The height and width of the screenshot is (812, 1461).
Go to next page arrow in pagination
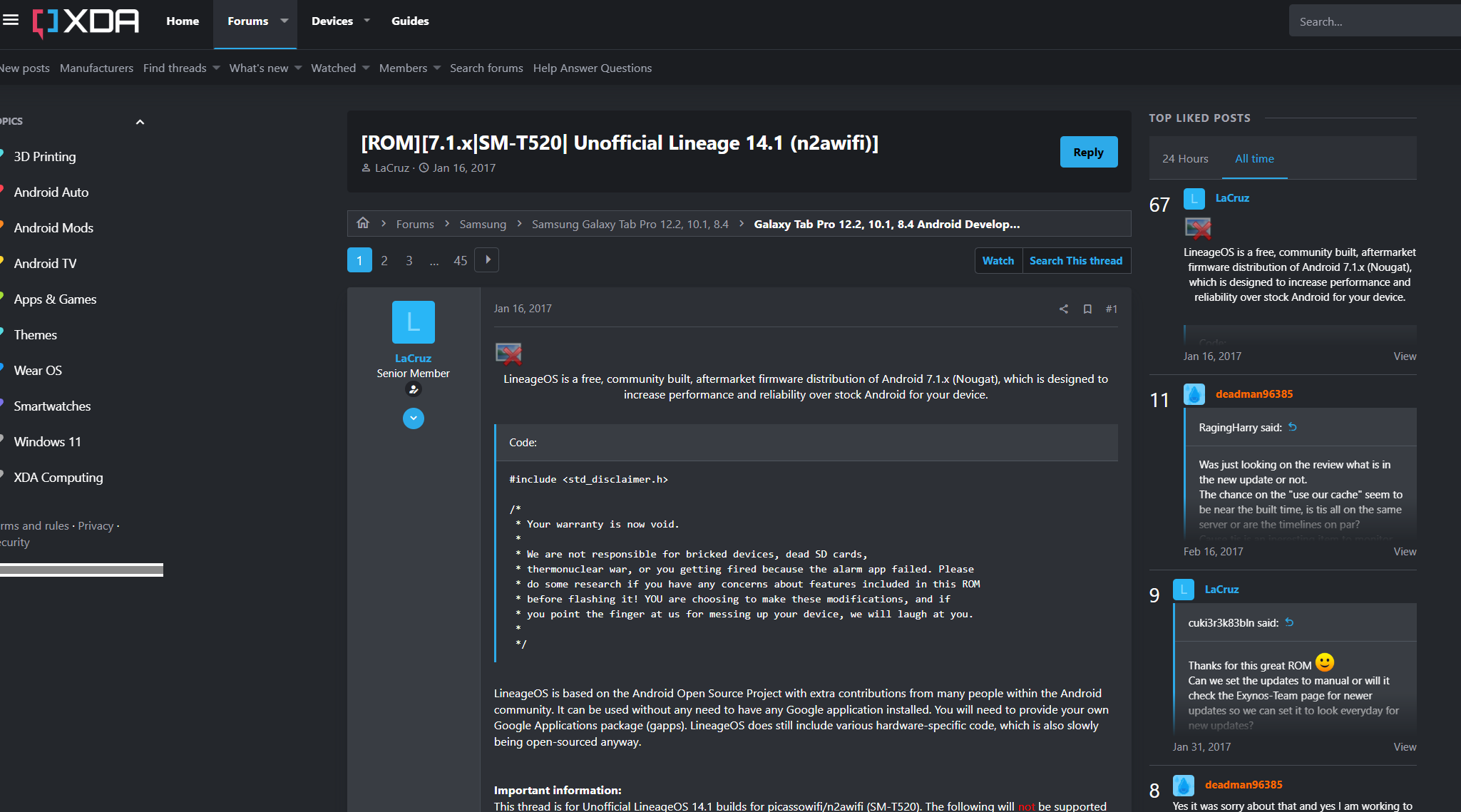487,259
